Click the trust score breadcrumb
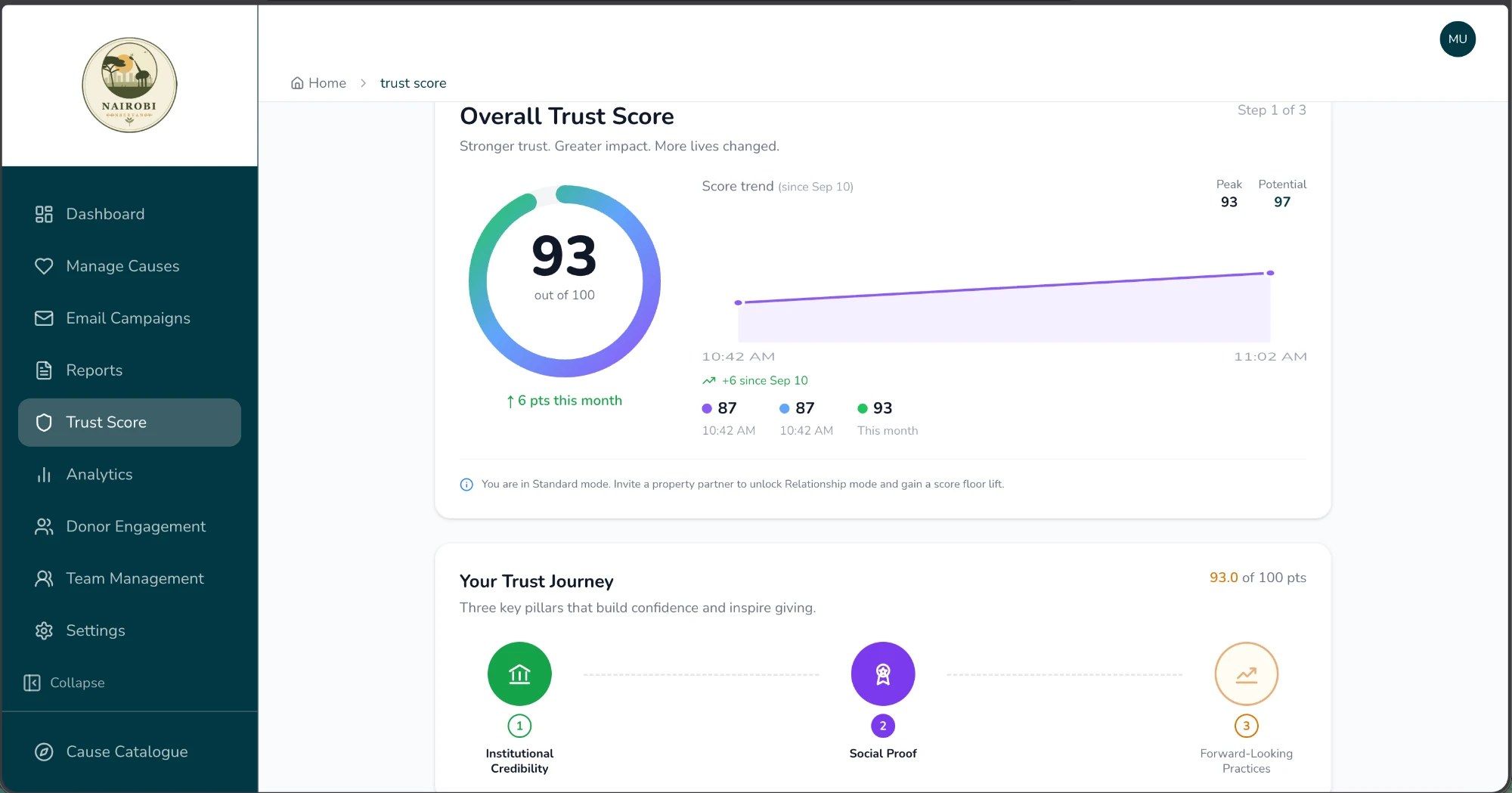Screen dimensions: 1512x793 (x=413, y=83)
